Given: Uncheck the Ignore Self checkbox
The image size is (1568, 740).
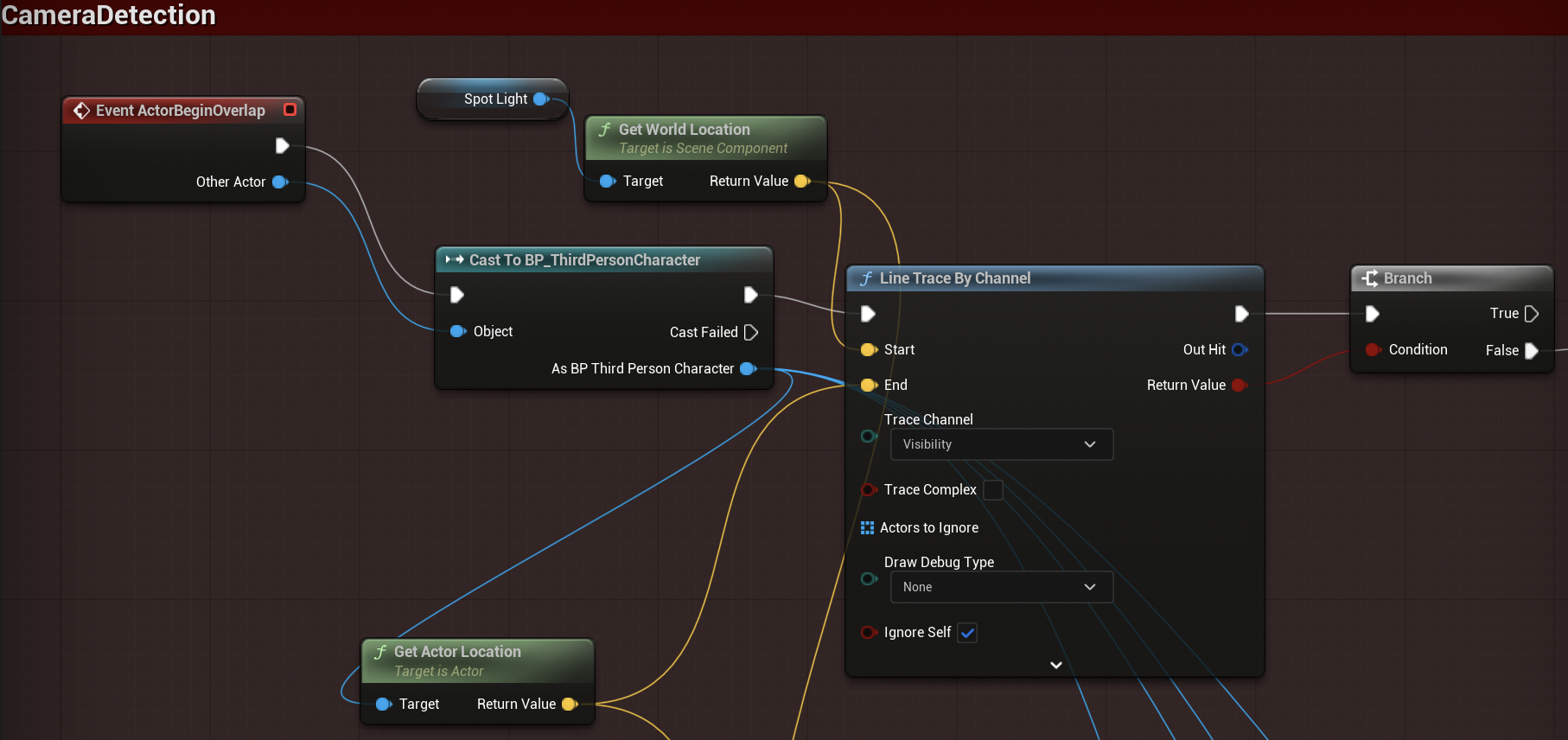Looking at the screenshot, I should pyautogui.click(x=968, y=633).
